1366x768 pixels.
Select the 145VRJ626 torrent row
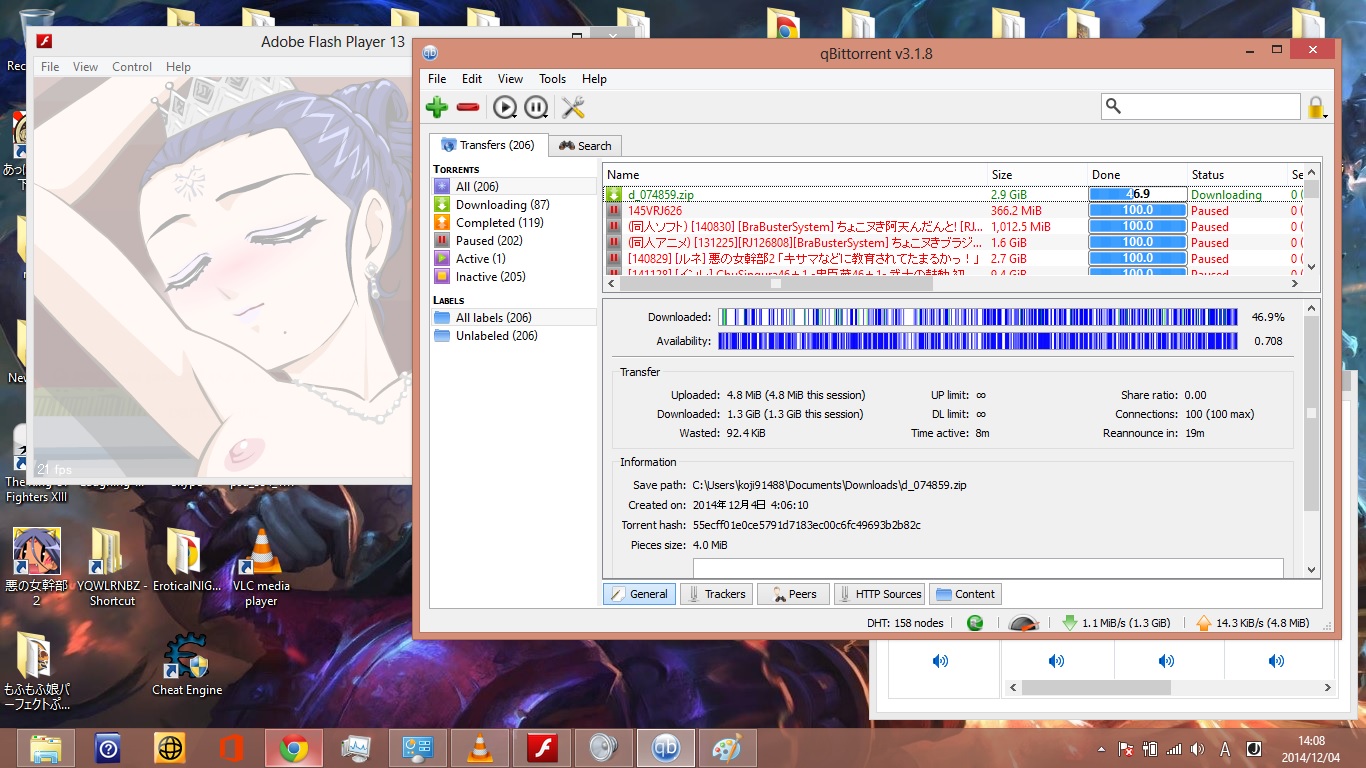(x=953, y=211)
